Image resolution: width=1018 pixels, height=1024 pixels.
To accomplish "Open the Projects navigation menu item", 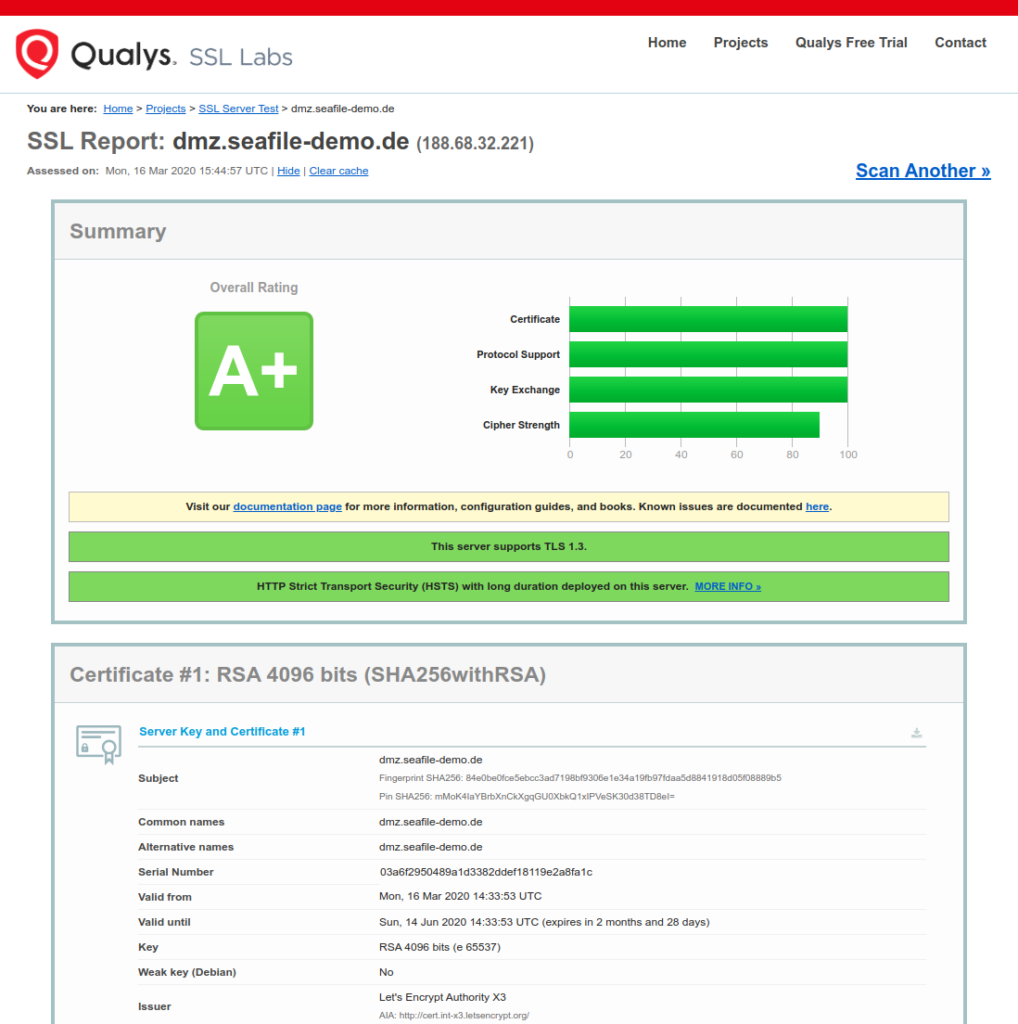I will point(740,43).
